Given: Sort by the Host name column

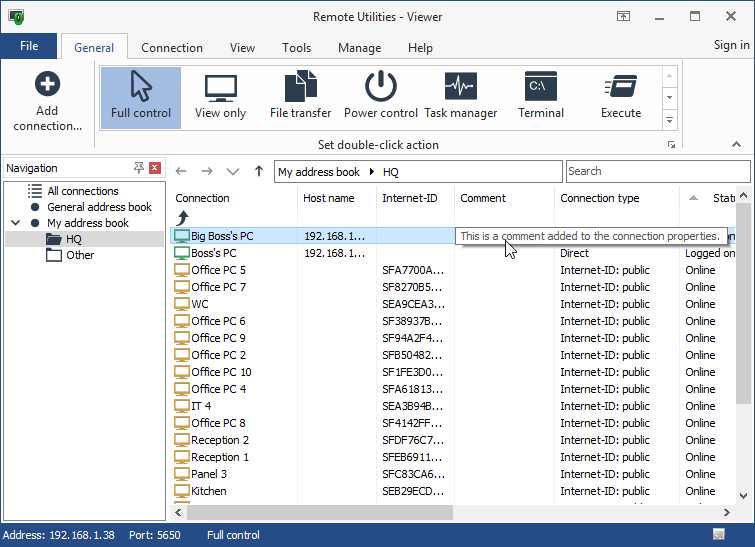Looking at the screenshot, I should (337, 198).
